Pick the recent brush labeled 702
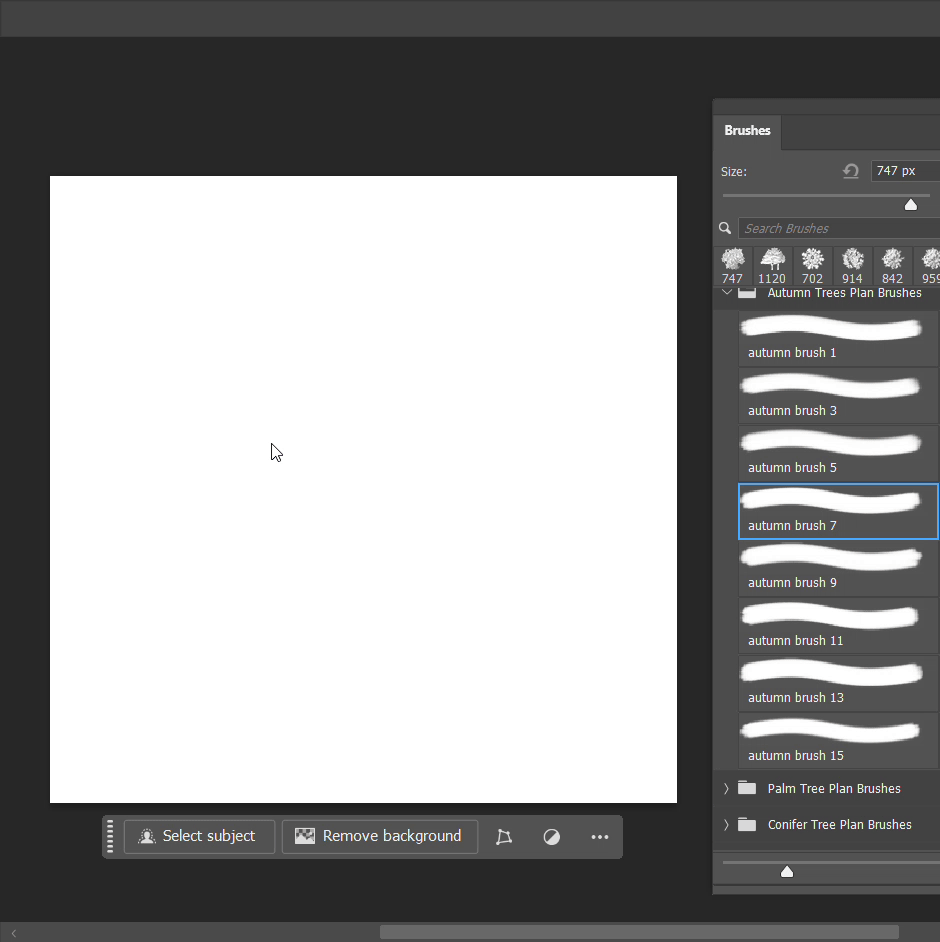The height and width of the screenshot is (942, 940). click(812, 266)
